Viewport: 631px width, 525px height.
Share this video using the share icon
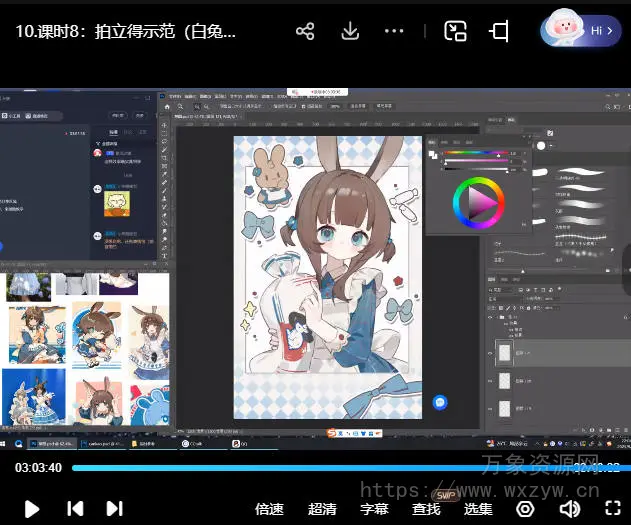[305, 31]
